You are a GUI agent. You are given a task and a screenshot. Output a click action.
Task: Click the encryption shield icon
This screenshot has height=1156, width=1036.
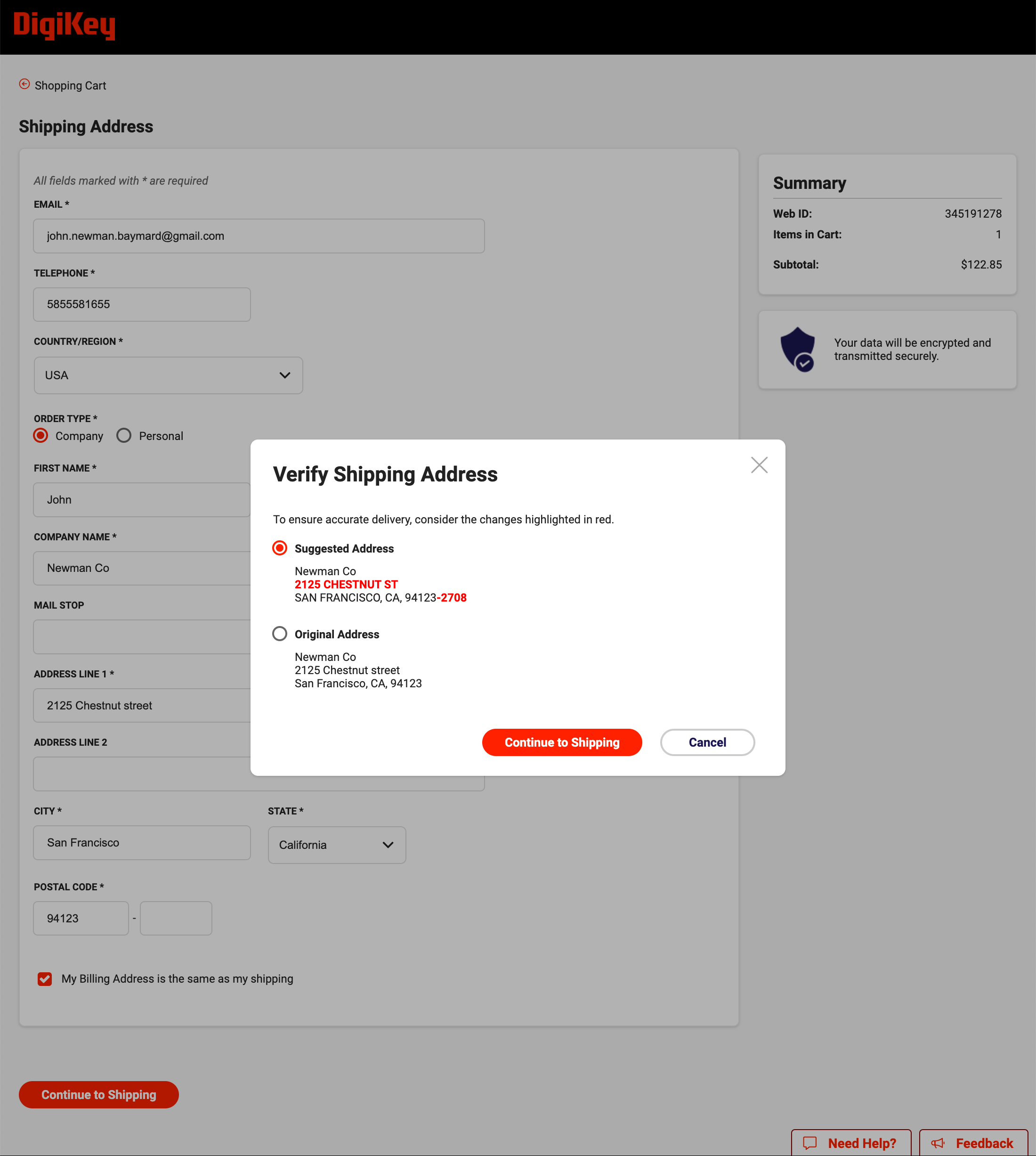tap(799, 349)
